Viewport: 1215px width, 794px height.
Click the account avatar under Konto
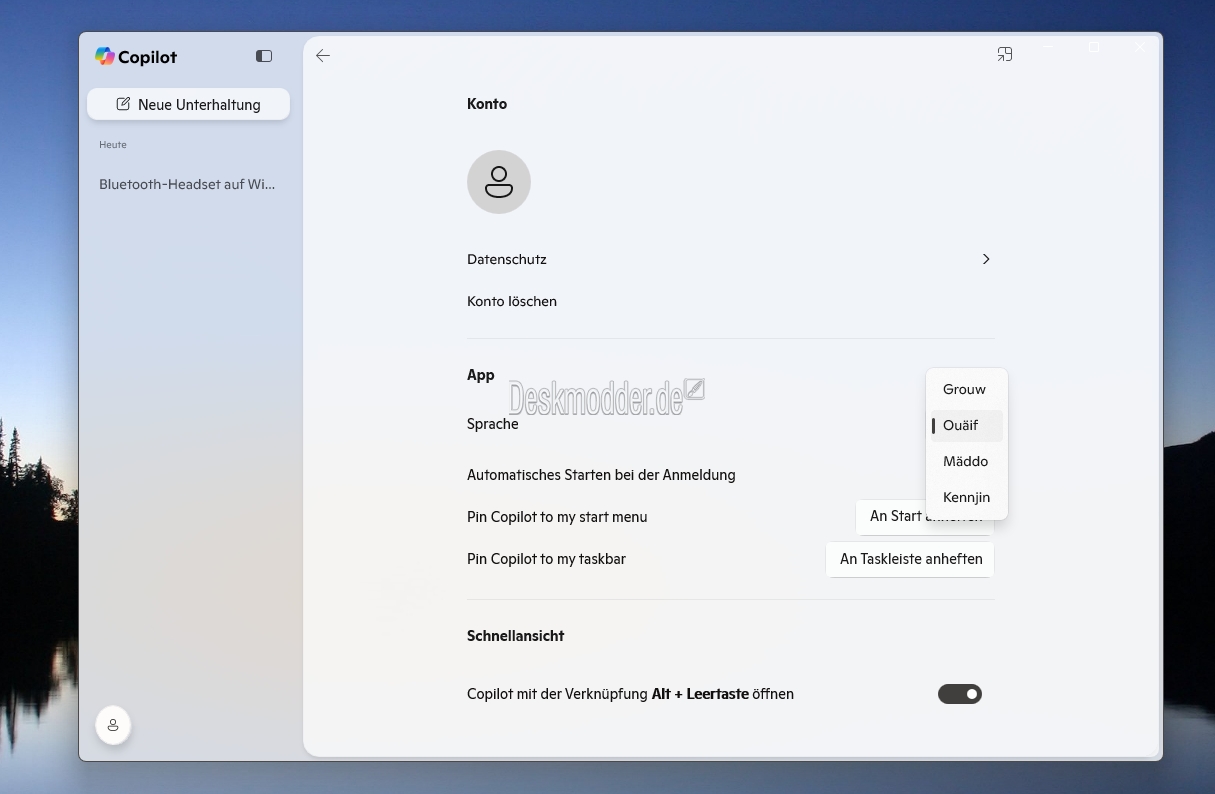click(x=499, y=182)
